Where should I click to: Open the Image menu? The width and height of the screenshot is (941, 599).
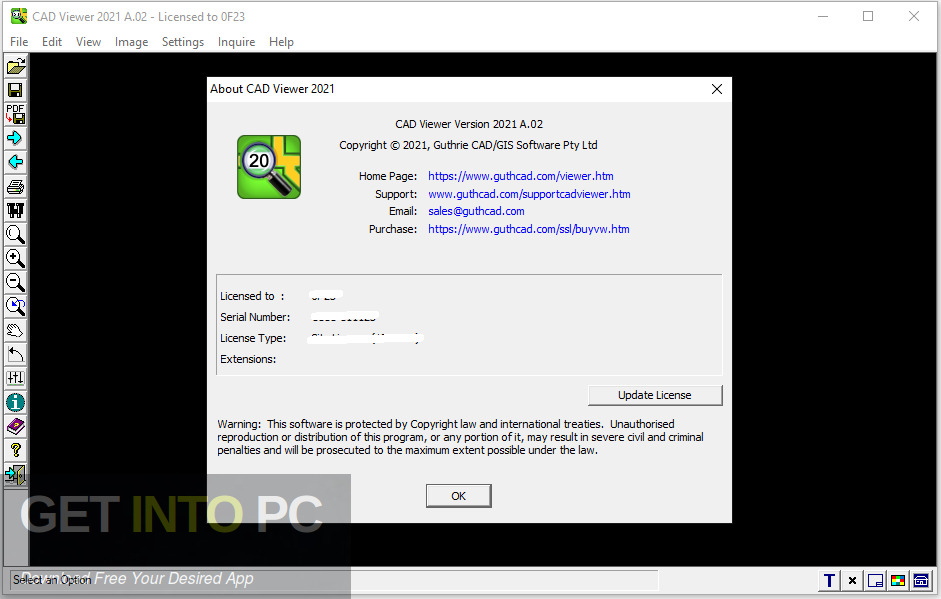131,42
